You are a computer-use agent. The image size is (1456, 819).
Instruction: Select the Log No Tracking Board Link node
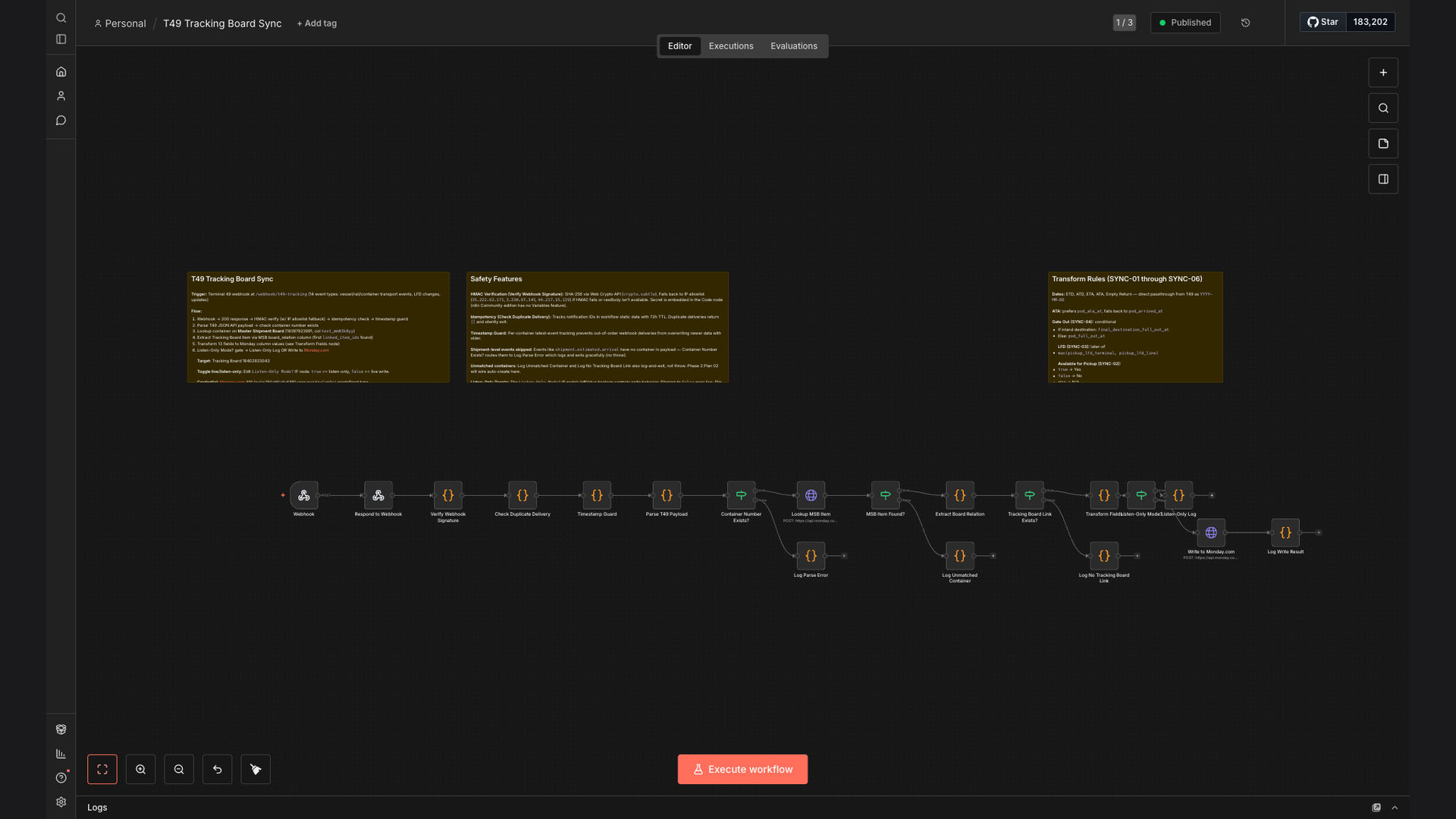point(1104,556)
